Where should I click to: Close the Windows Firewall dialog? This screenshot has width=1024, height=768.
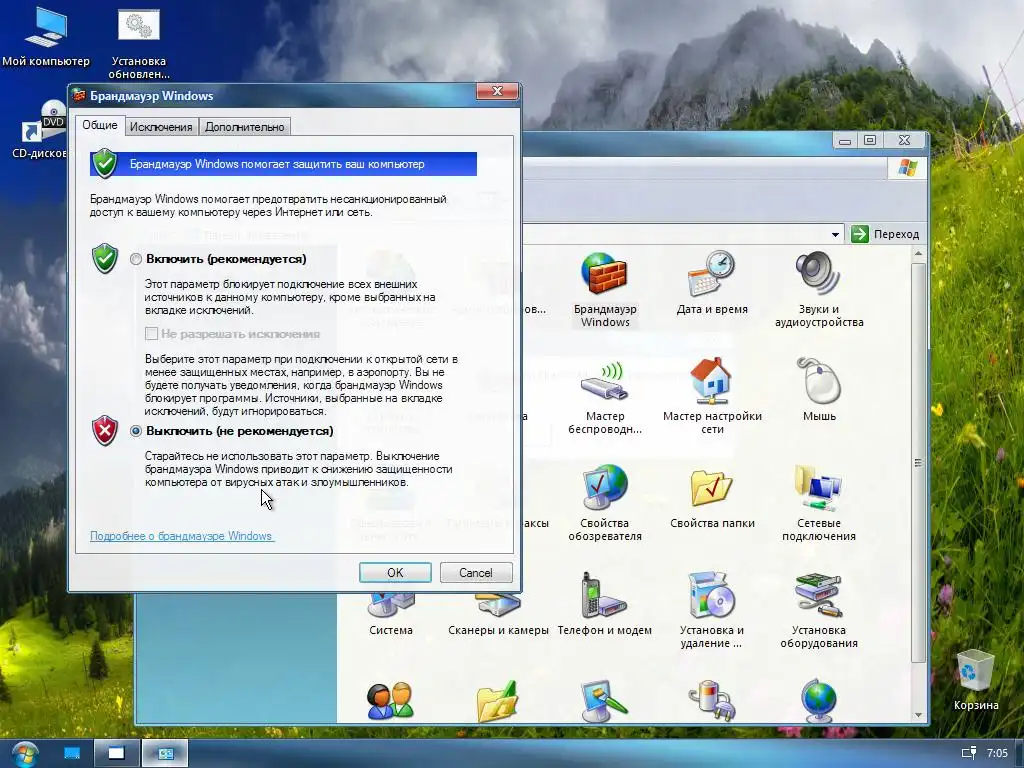tap(497, 91)
